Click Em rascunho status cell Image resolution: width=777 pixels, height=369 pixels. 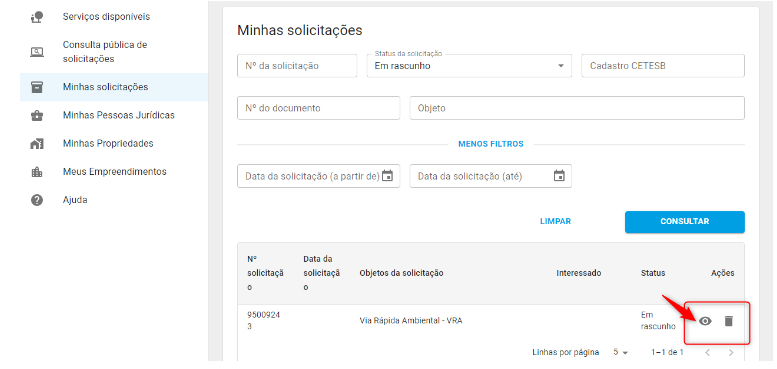(658, 320)
